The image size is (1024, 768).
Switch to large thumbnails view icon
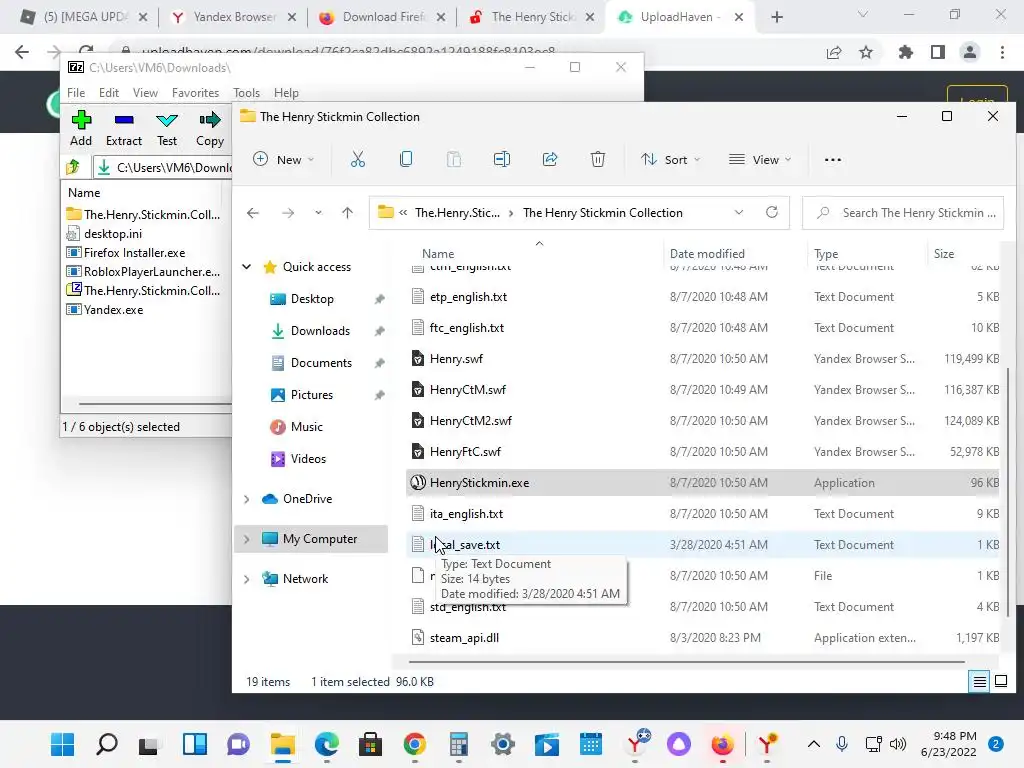click(1000, 682)
